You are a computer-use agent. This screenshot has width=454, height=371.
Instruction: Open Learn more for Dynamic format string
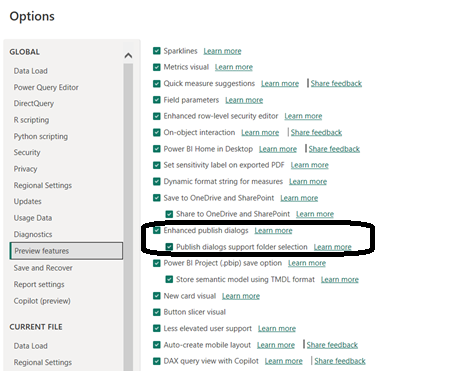coord(308,182)
